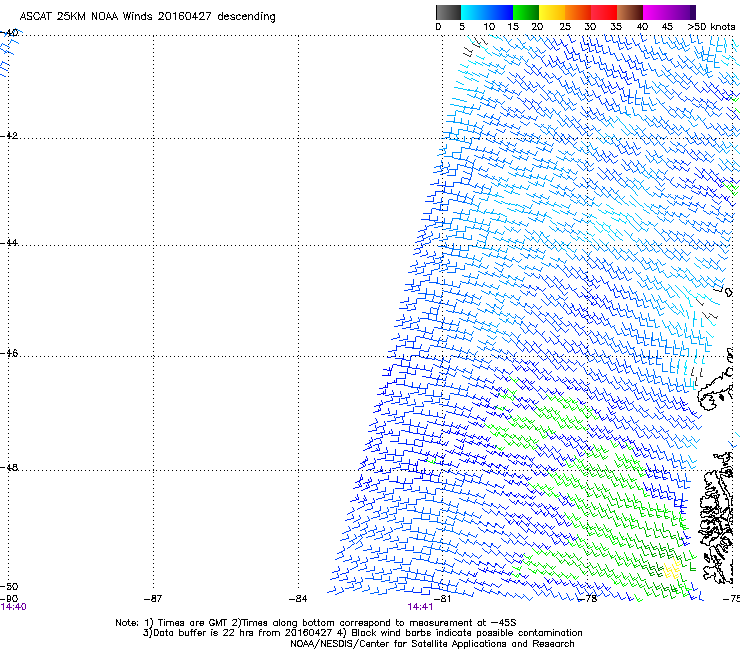Click the latitude label '-42'

(x=9, y=135)
